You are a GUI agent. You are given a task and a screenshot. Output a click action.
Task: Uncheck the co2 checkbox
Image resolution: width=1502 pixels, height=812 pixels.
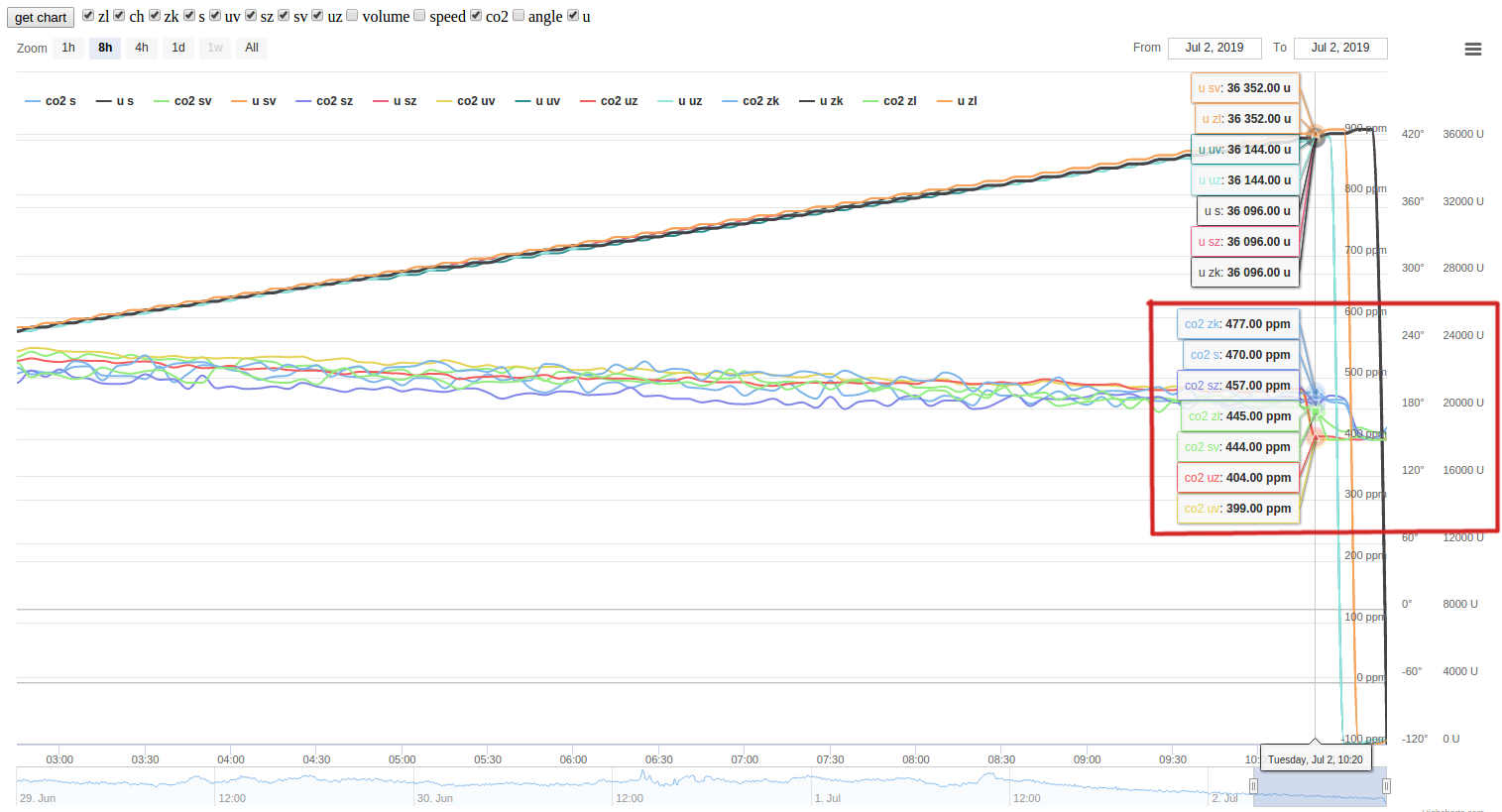tap(476, 16)
